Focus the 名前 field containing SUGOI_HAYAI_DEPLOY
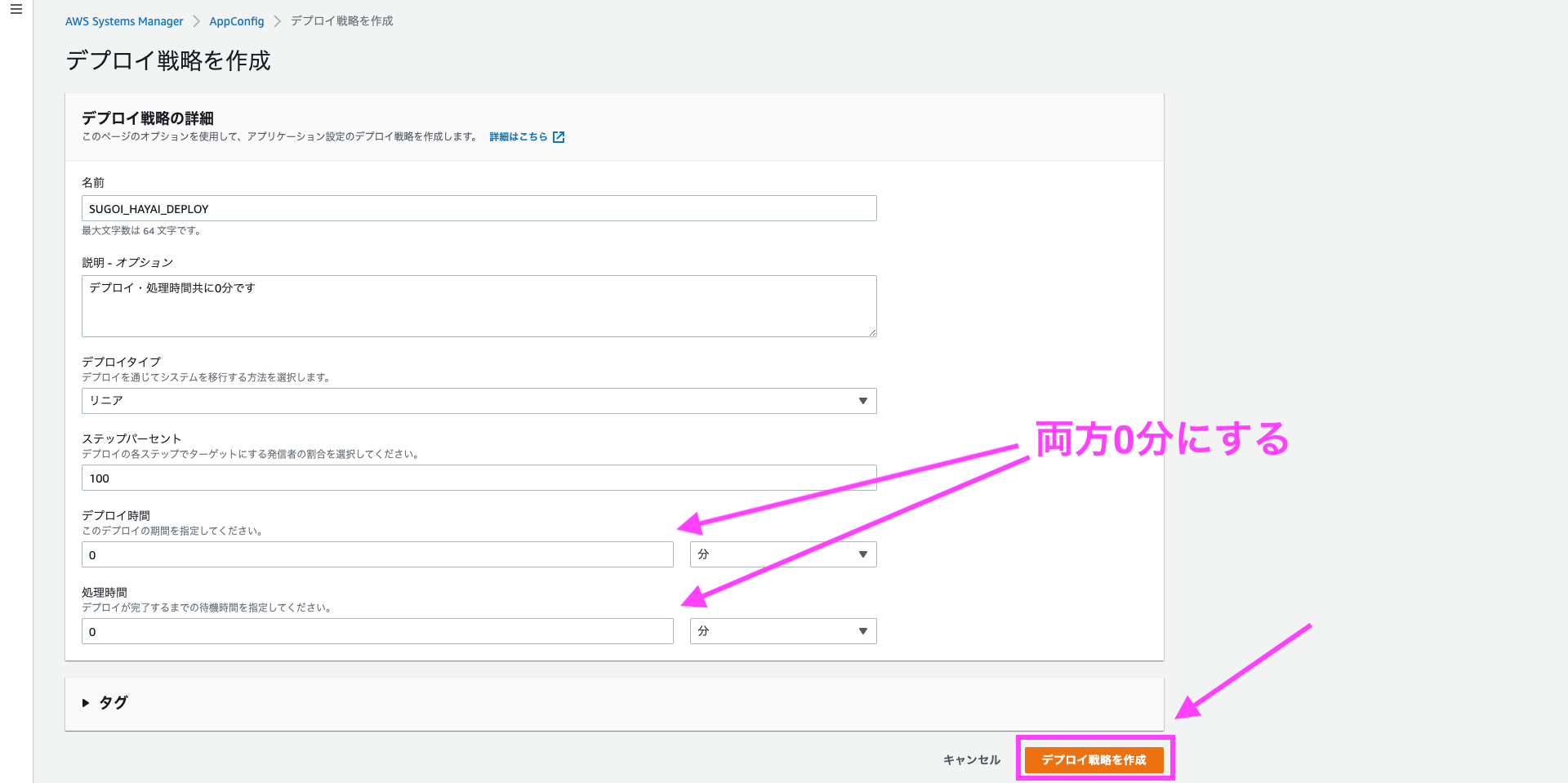 (479, 208)
